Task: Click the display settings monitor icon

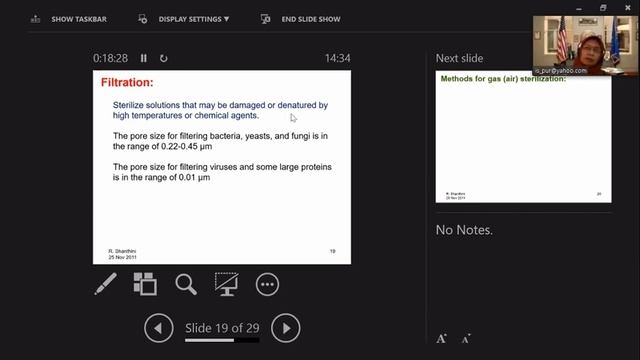Action: [142, 19]
